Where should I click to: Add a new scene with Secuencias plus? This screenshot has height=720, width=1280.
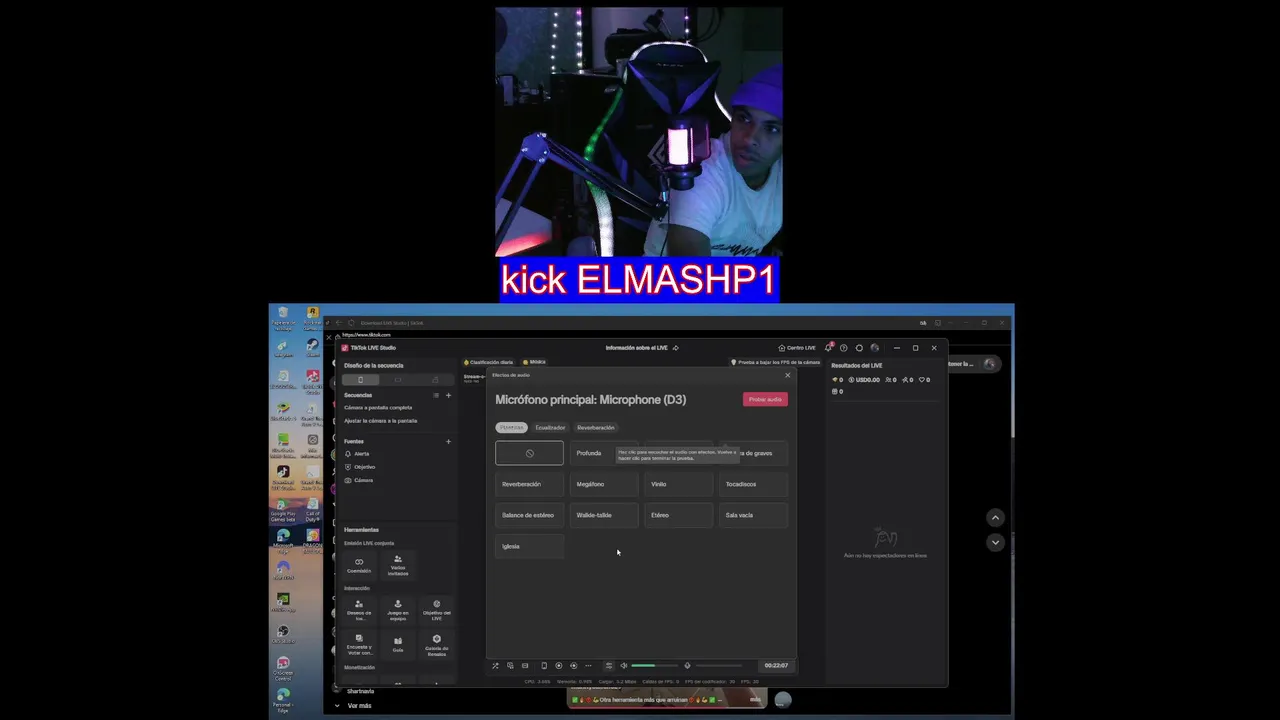tap(448, 395)
